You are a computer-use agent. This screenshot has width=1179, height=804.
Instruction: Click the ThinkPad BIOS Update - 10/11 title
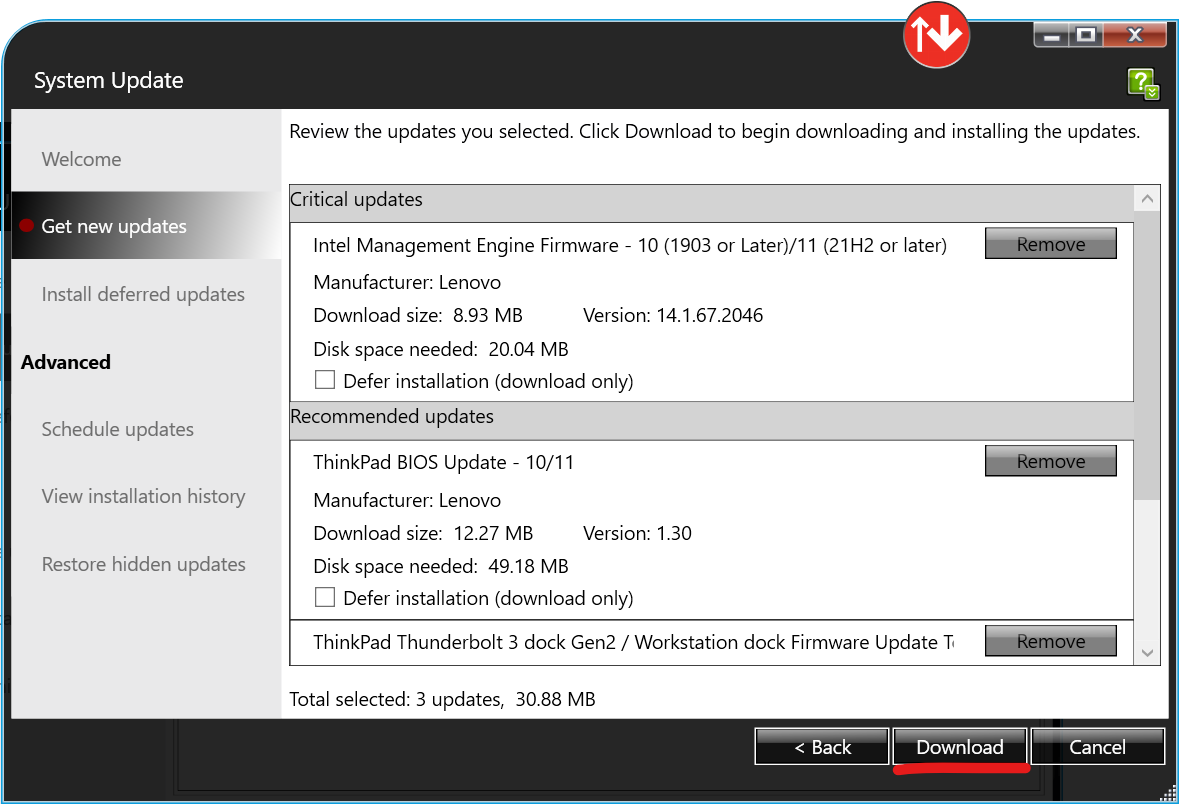pos(444,463)
